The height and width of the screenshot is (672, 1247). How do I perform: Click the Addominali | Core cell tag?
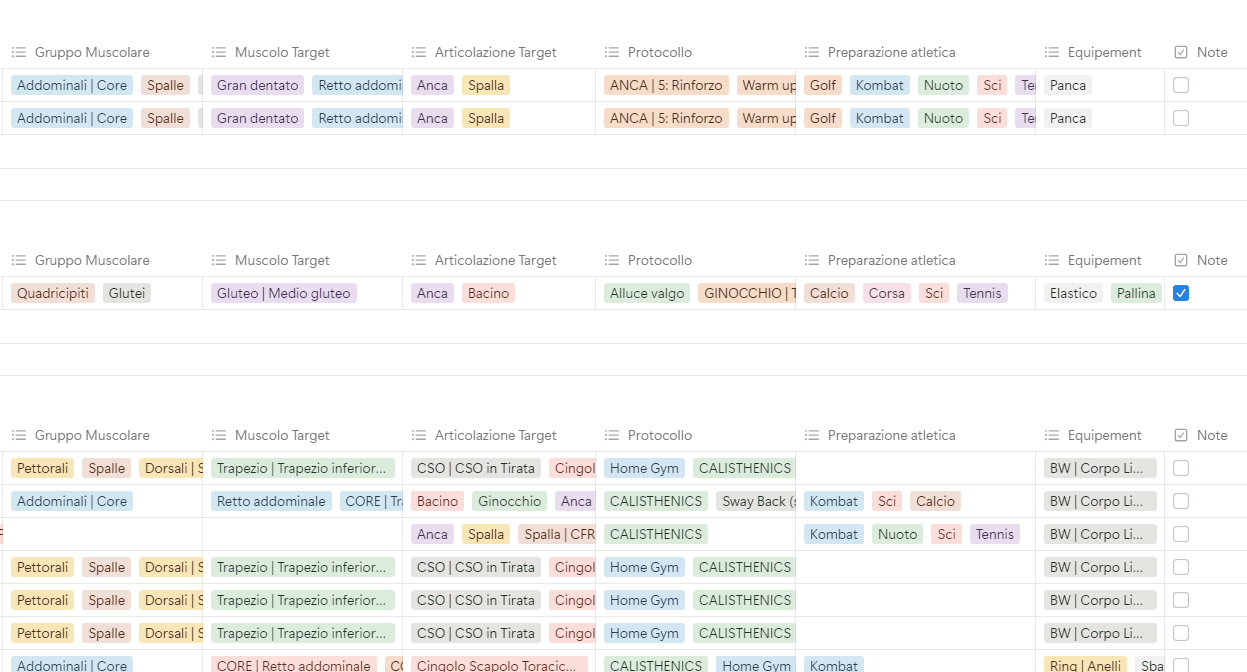71,85
